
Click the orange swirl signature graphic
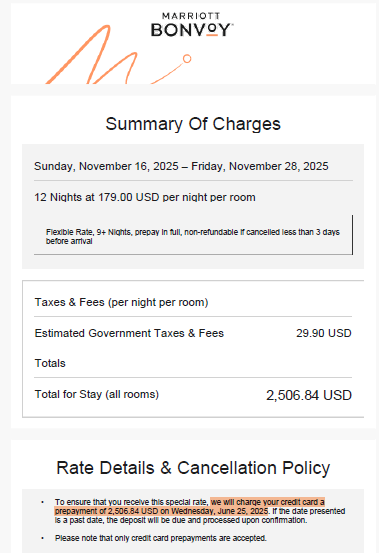[x=118, y=55]
